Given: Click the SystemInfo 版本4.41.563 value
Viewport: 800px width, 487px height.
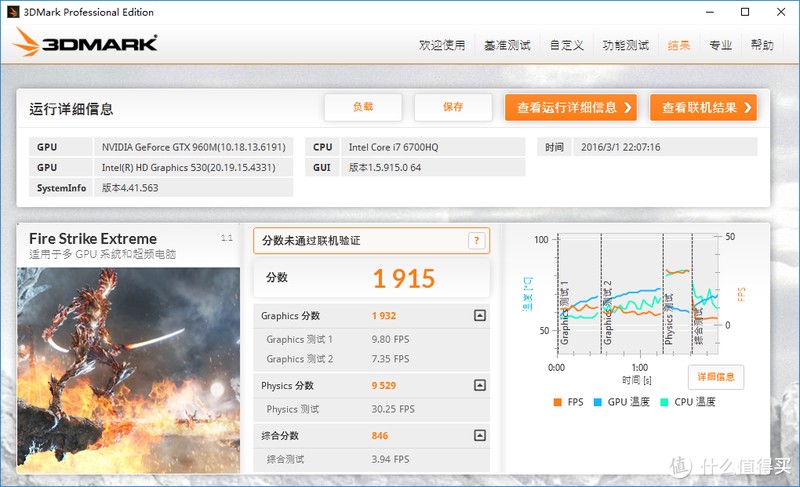Looking at the screenshot, I should [193, 188].
